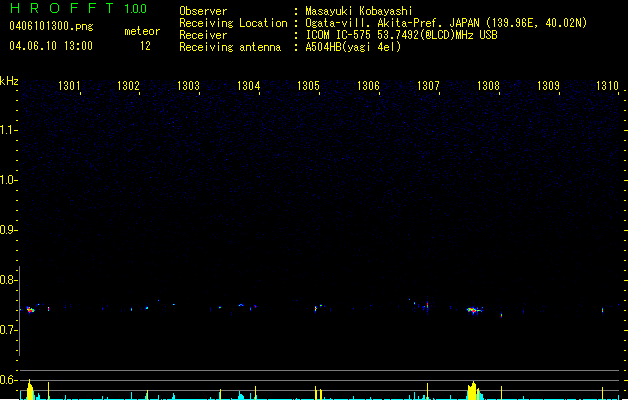Click the 0.6 kHz frequency label
Viewport: 629px width, 400px height.
tap(8, 380)
